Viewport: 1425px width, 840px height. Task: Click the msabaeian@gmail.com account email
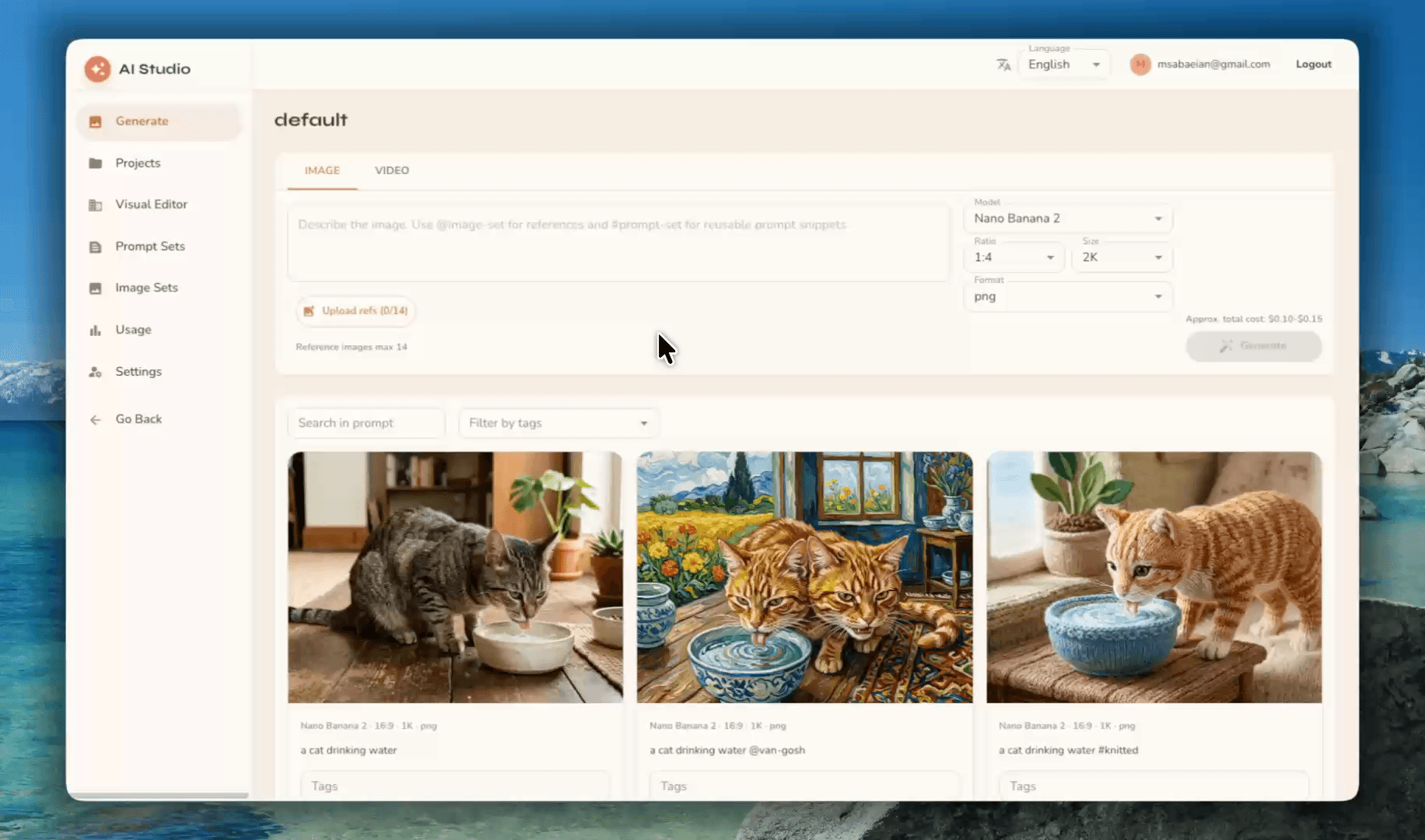pyautogui.click(x=1213, y=65)
